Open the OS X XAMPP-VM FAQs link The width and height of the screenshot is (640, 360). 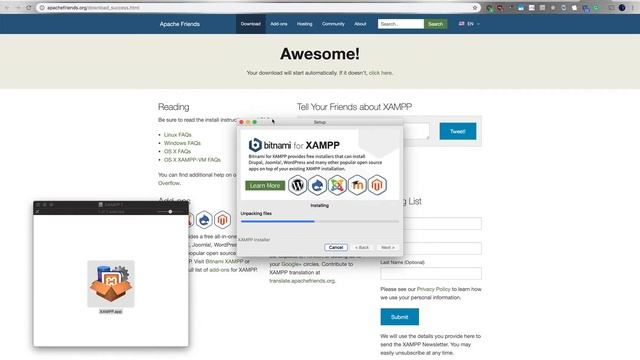click(192, 160)
